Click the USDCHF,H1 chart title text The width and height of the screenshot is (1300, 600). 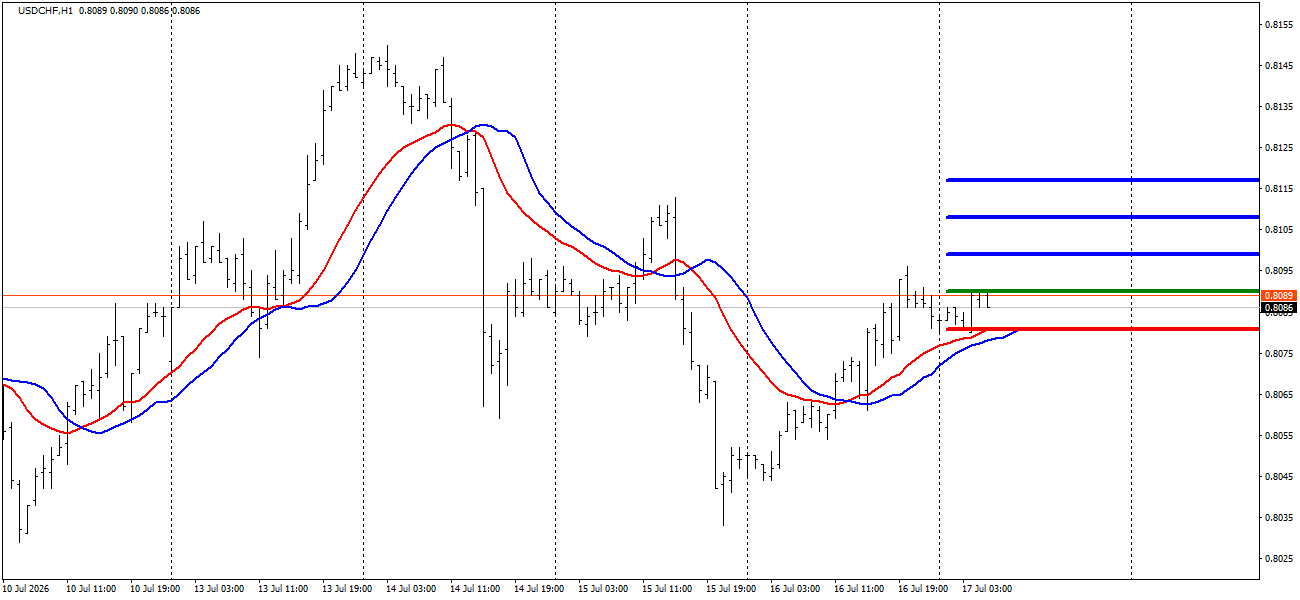pos(46,10)
